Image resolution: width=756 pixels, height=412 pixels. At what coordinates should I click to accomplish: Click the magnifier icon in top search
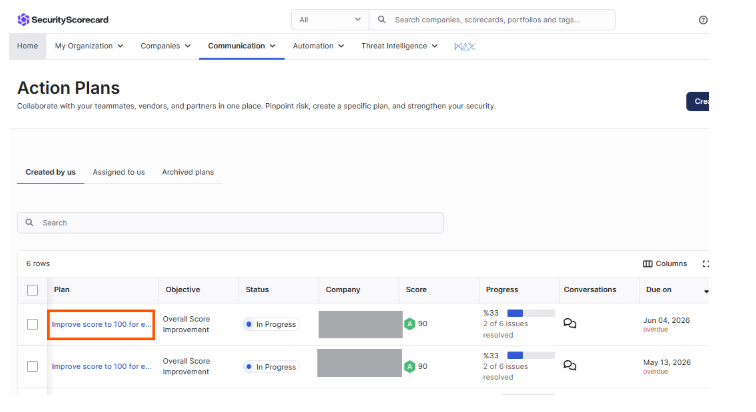coord(381,19)
